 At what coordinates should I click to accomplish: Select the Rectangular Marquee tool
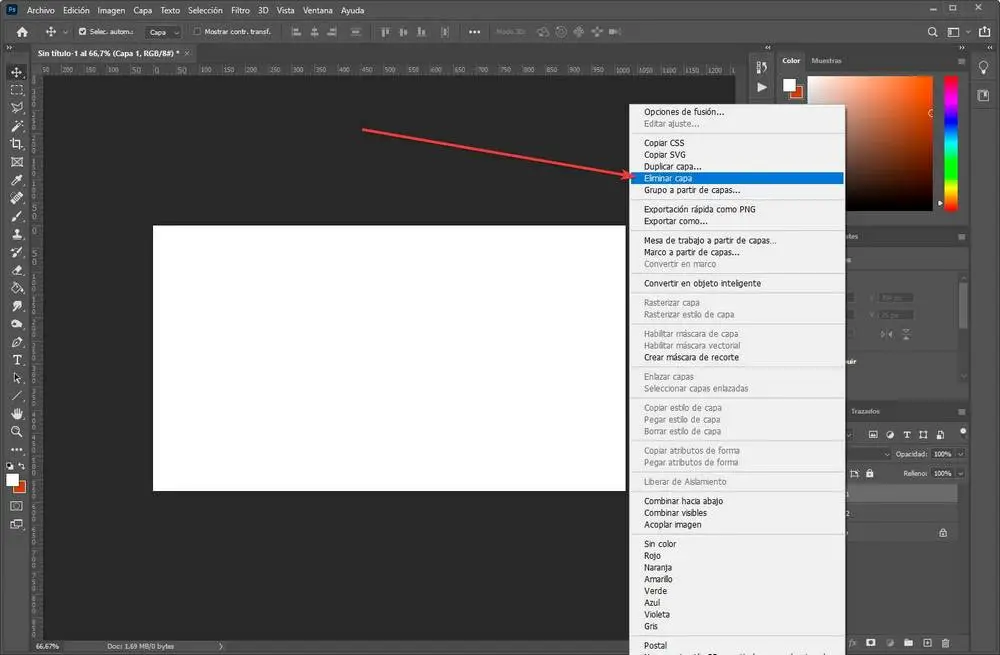click(x=17, y=90)
